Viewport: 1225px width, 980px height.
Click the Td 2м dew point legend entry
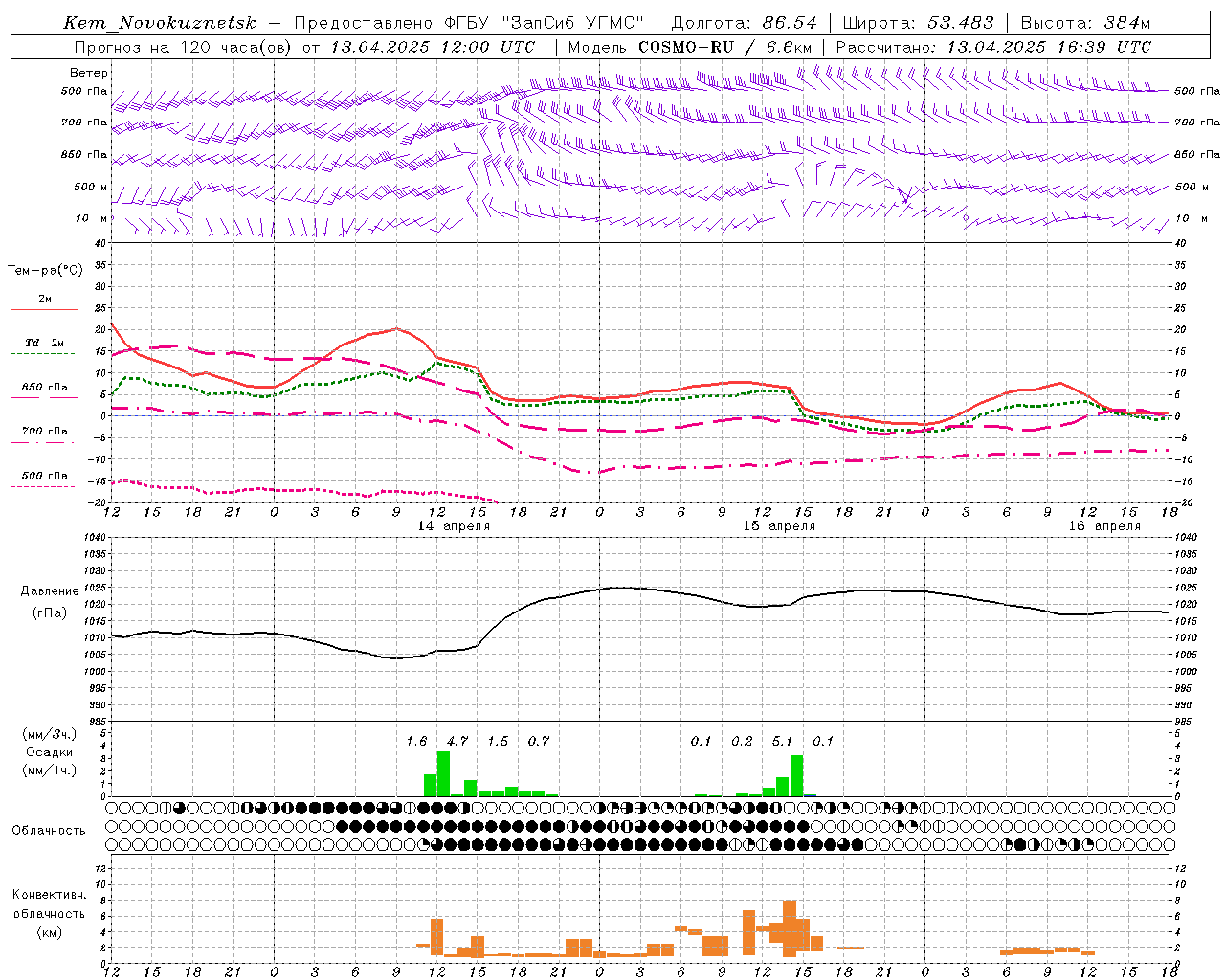[45, 343]
